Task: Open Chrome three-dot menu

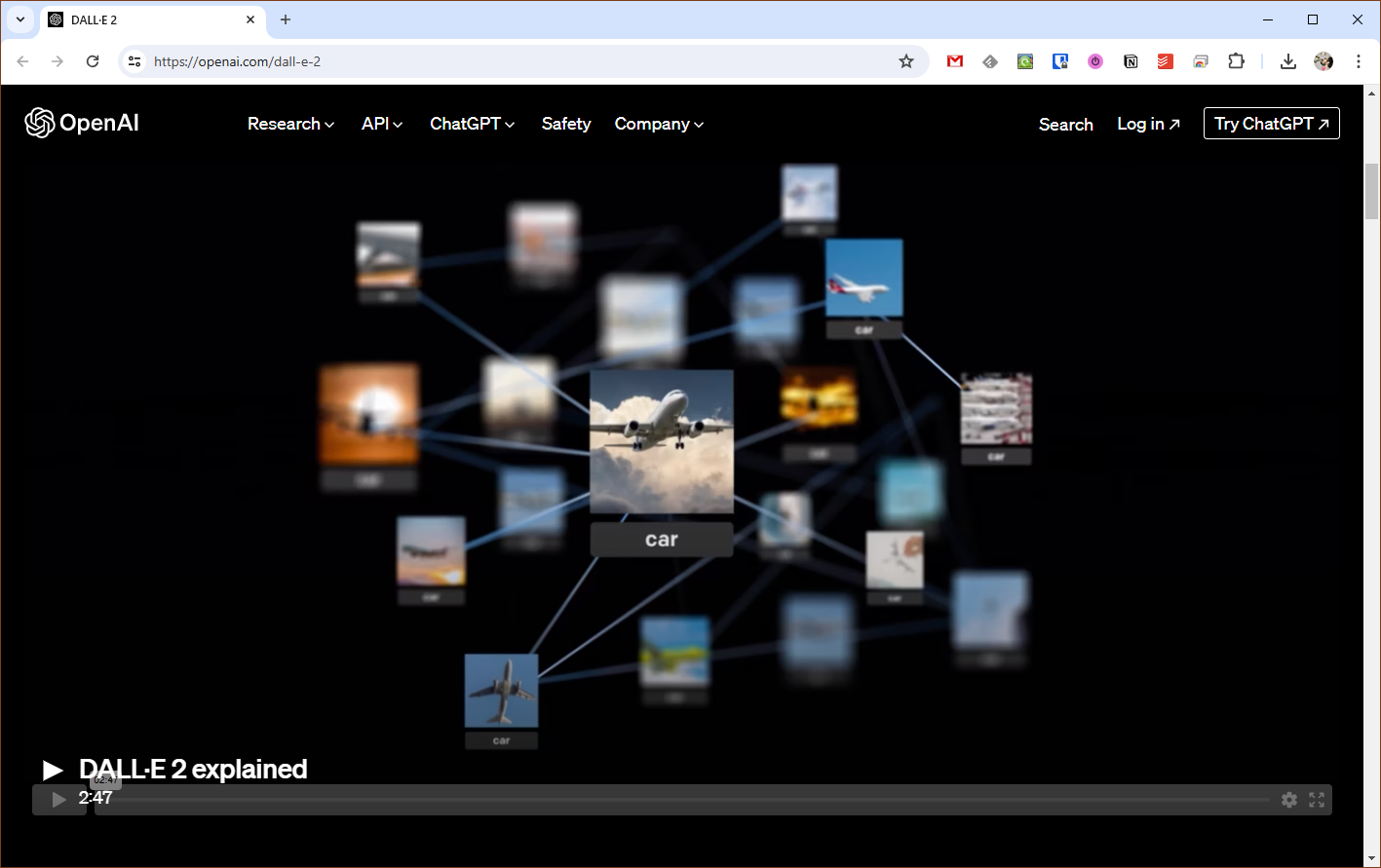Action: point(1359,61)
